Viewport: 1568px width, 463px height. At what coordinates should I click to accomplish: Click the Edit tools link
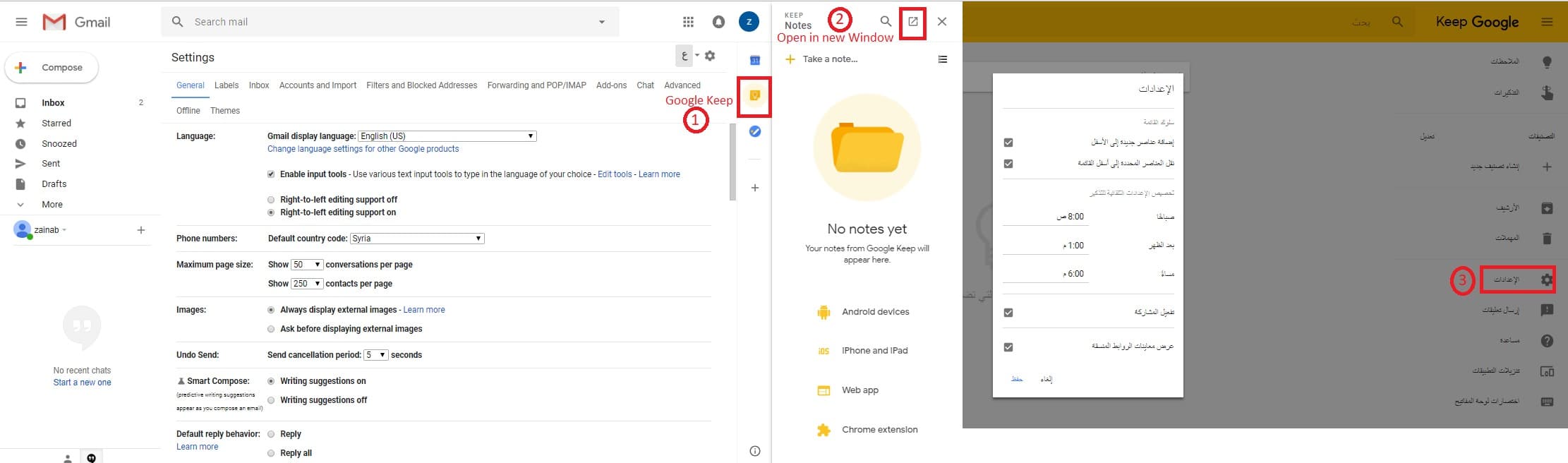pos(615,174)
